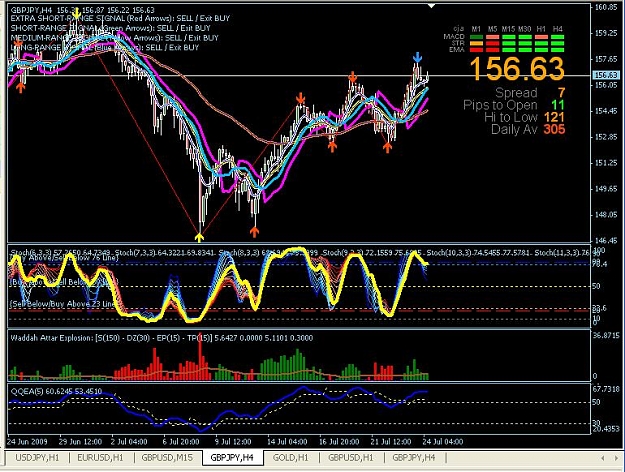The image size is (625, 472).
Task: Click the STR M5 red cell
Action: tap(493, 43)
